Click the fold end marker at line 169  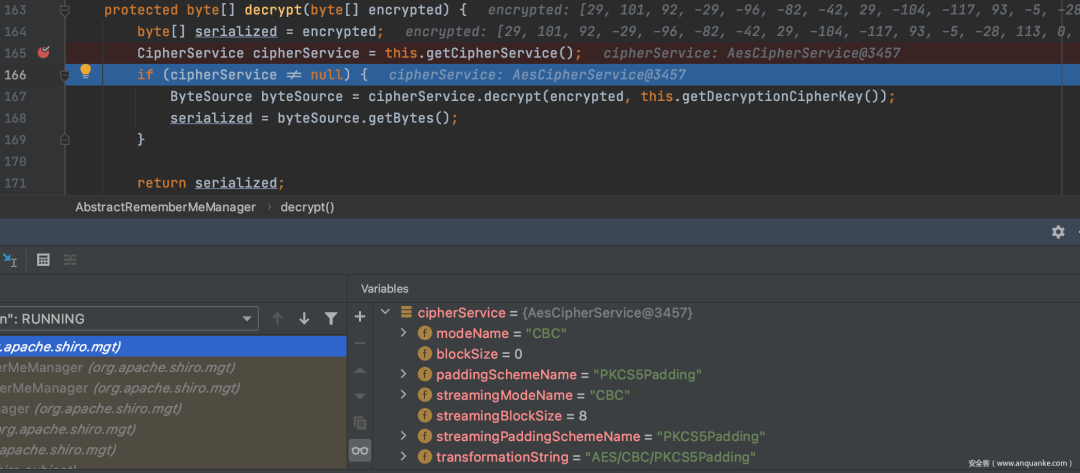pyautogui.click(x=65, y=139)
